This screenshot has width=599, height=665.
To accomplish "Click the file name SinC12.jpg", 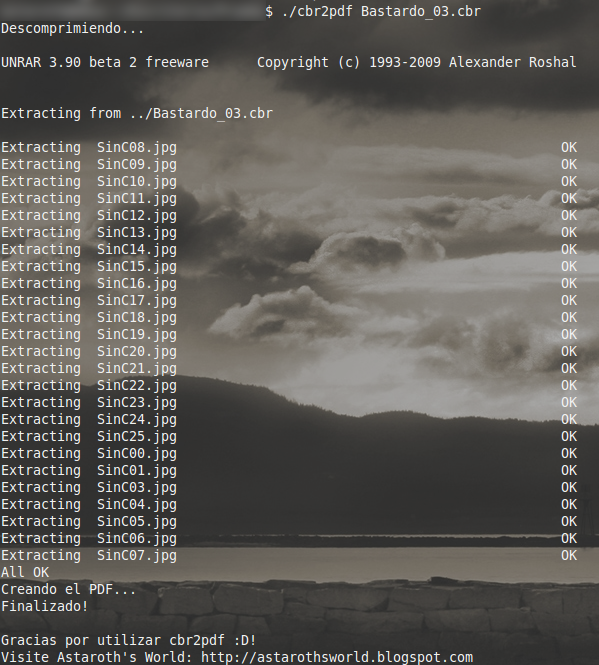I will pos(137,215).
